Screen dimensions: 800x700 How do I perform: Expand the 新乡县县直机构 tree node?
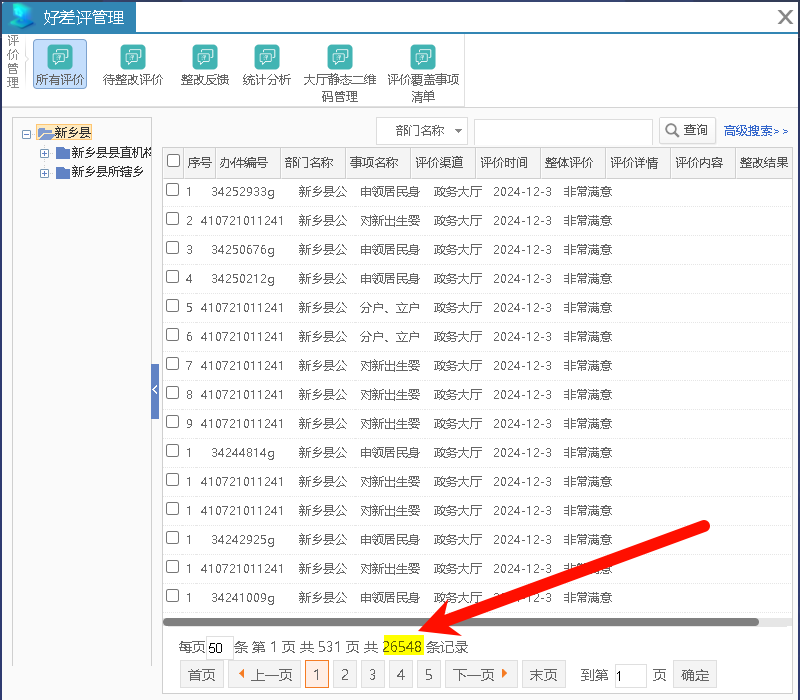(x=44, y=153)
